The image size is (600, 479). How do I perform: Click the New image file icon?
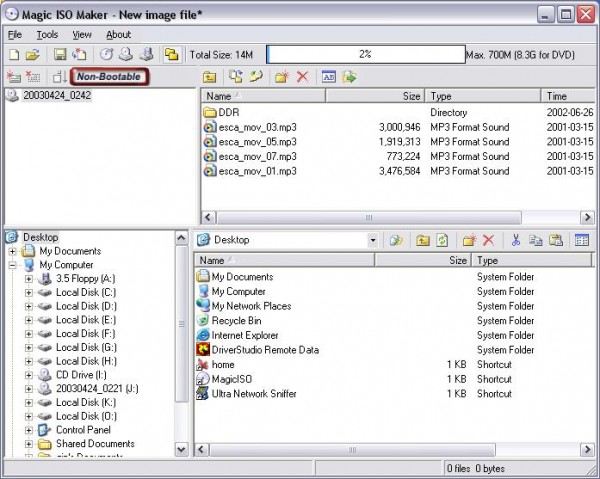14,54
